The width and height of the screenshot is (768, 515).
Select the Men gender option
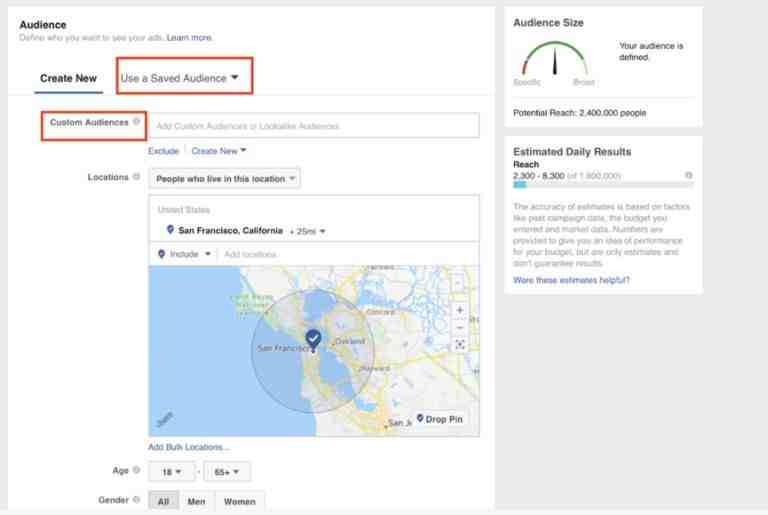[196, 501]
